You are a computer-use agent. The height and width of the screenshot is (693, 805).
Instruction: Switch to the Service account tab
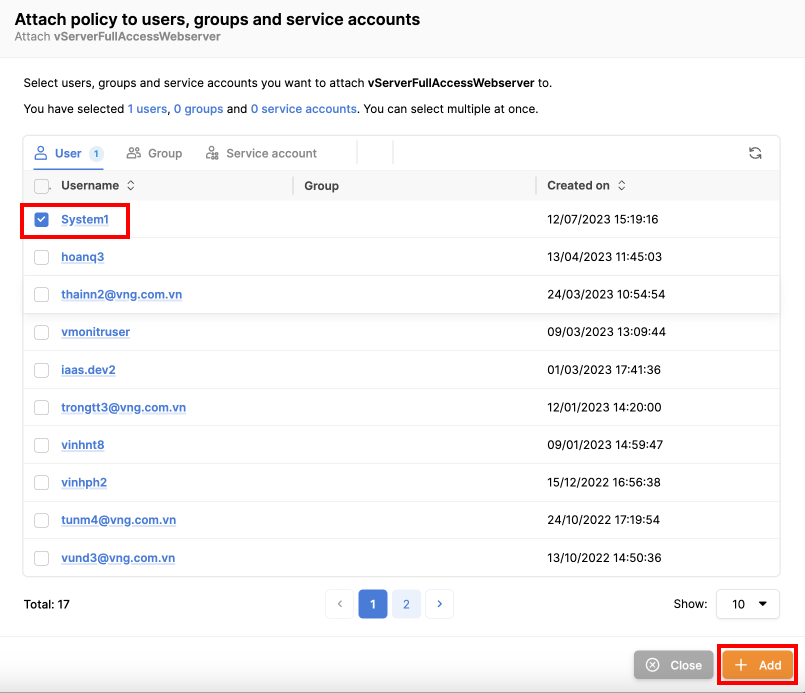pos(261,153)
